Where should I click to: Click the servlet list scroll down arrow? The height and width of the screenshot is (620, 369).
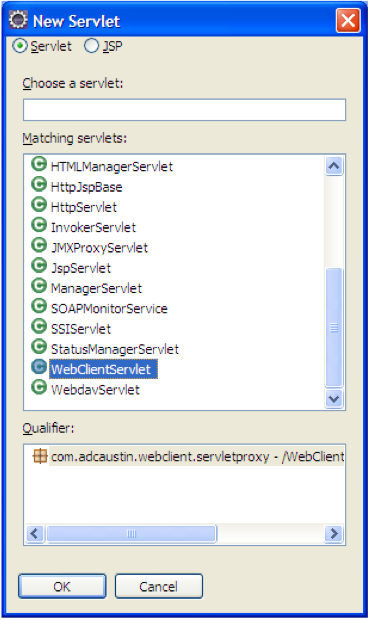[x=334, y=399]
